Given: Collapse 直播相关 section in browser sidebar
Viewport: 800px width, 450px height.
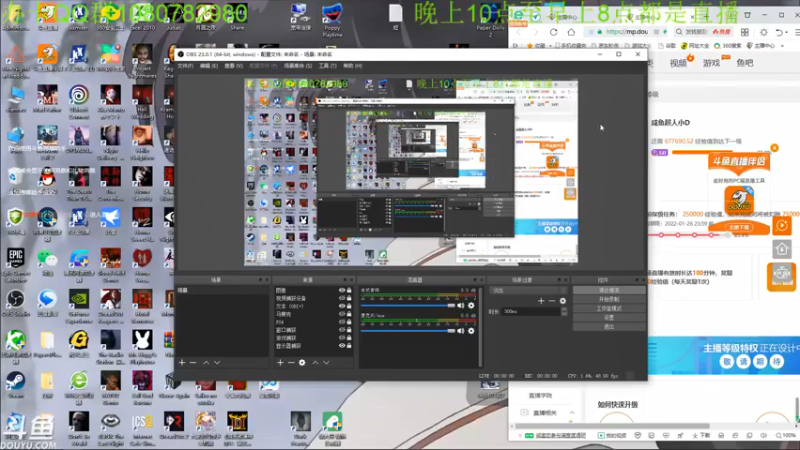Looking at the screenshot, I should (x=572, y=412).
